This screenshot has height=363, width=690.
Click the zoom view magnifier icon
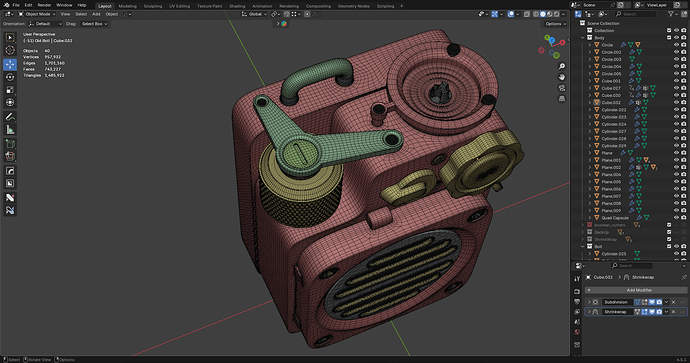[x=562, y=66]
